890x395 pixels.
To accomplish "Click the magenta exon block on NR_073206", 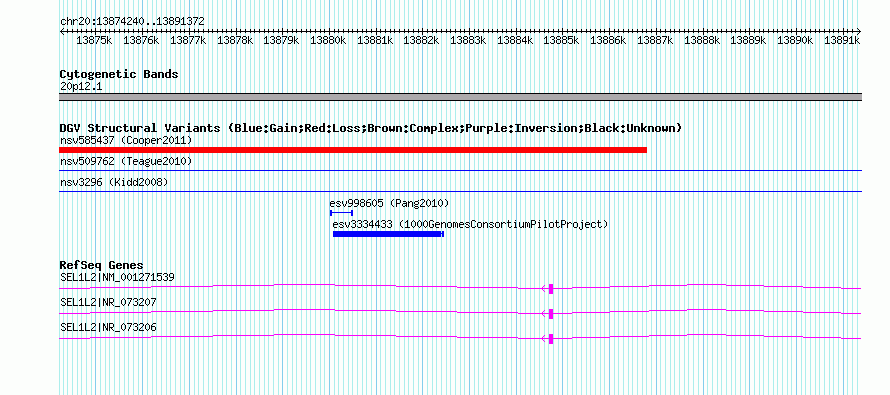I will tap(551, 339).
